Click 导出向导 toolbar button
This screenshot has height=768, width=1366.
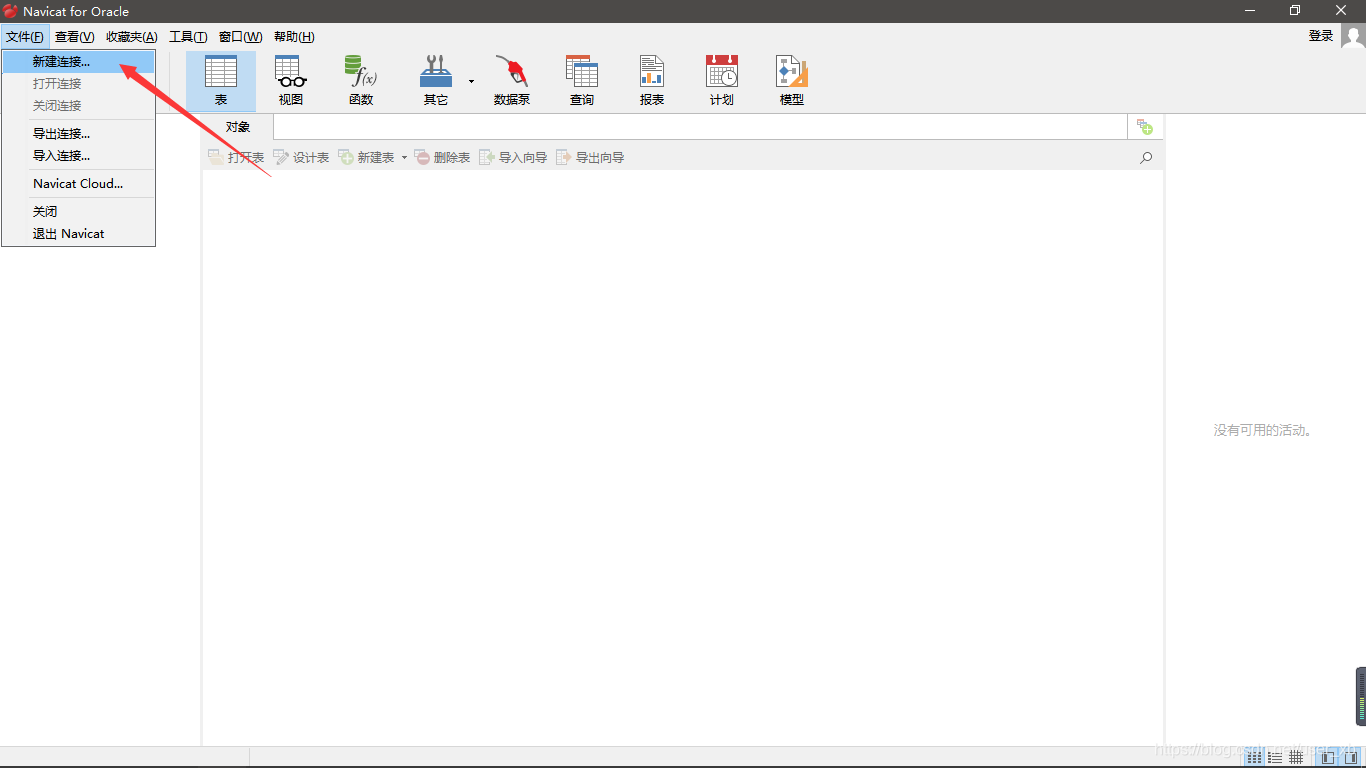[590, 158]
